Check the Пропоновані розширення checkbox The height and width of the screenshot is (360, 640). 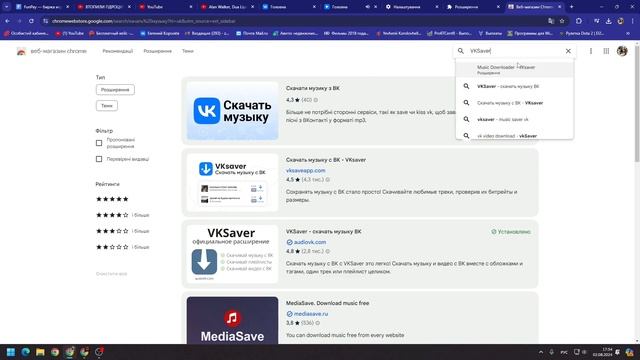click(99, 143)
